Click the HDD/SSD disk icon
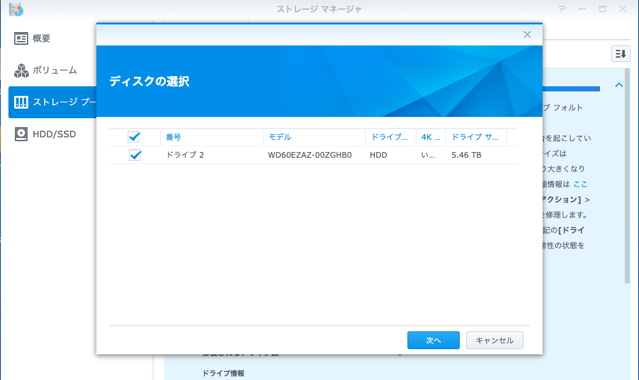This screenshot has width=639, height=380. [x=21, y=134]
